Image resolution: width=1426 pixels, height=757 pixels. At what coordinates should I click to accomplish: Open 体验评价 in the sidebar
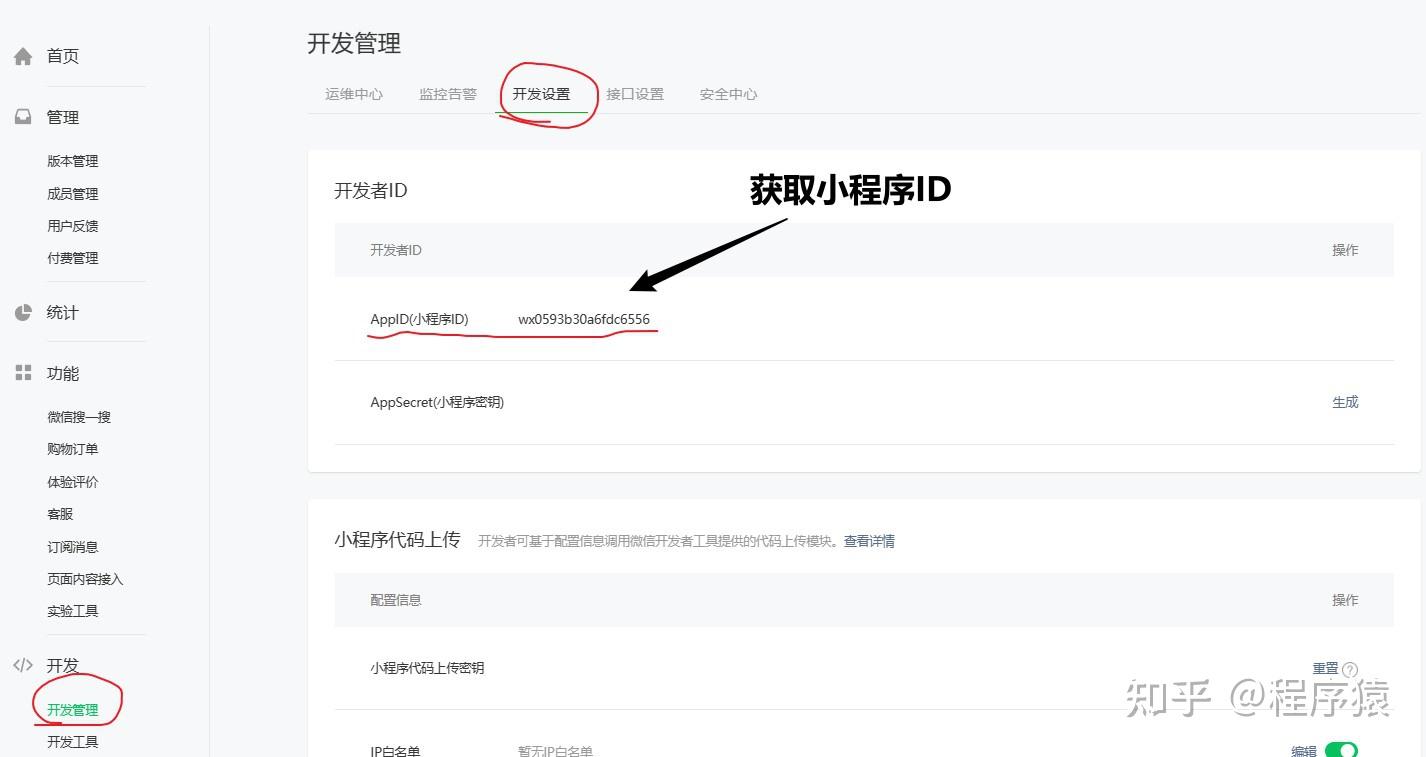tap(73, 482)
